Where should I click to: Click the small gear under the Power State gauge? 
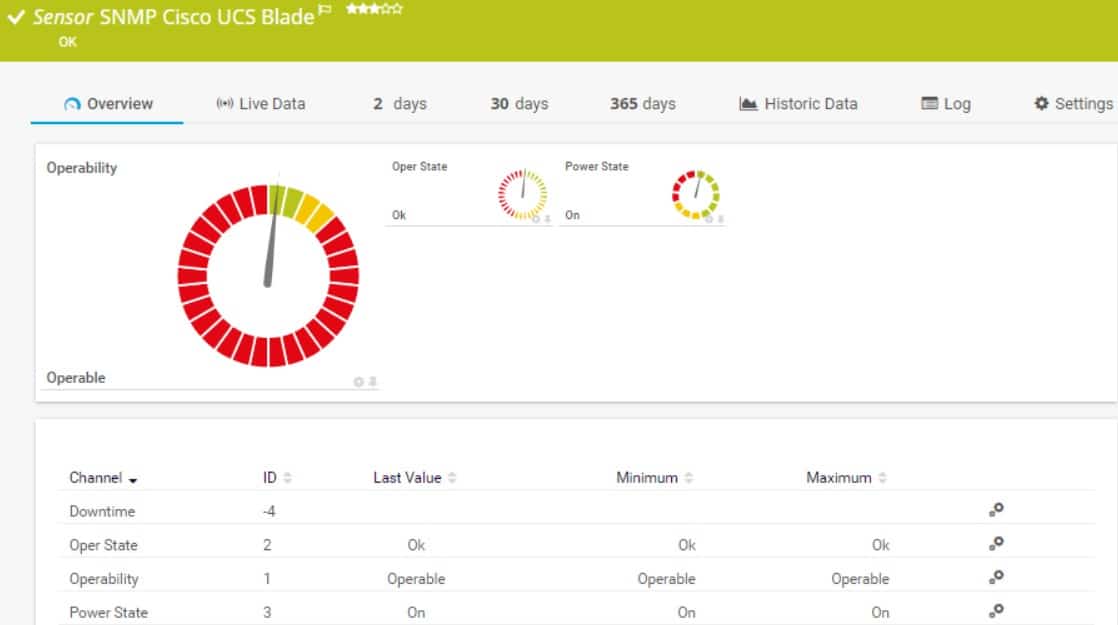coord(709,219)
